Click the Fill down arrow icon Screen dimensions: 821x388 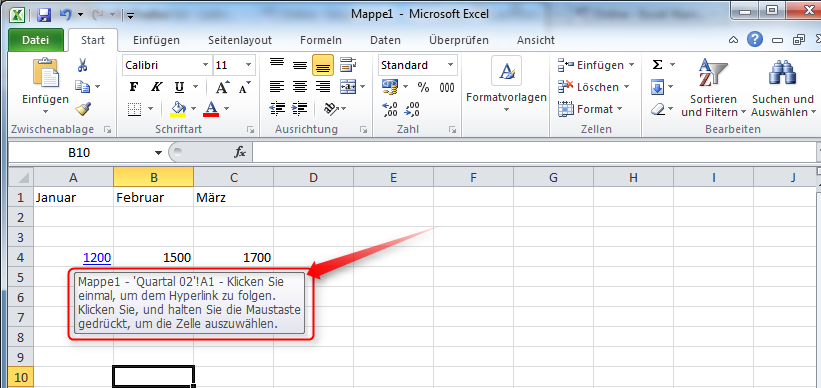click(x=658, y=87)
